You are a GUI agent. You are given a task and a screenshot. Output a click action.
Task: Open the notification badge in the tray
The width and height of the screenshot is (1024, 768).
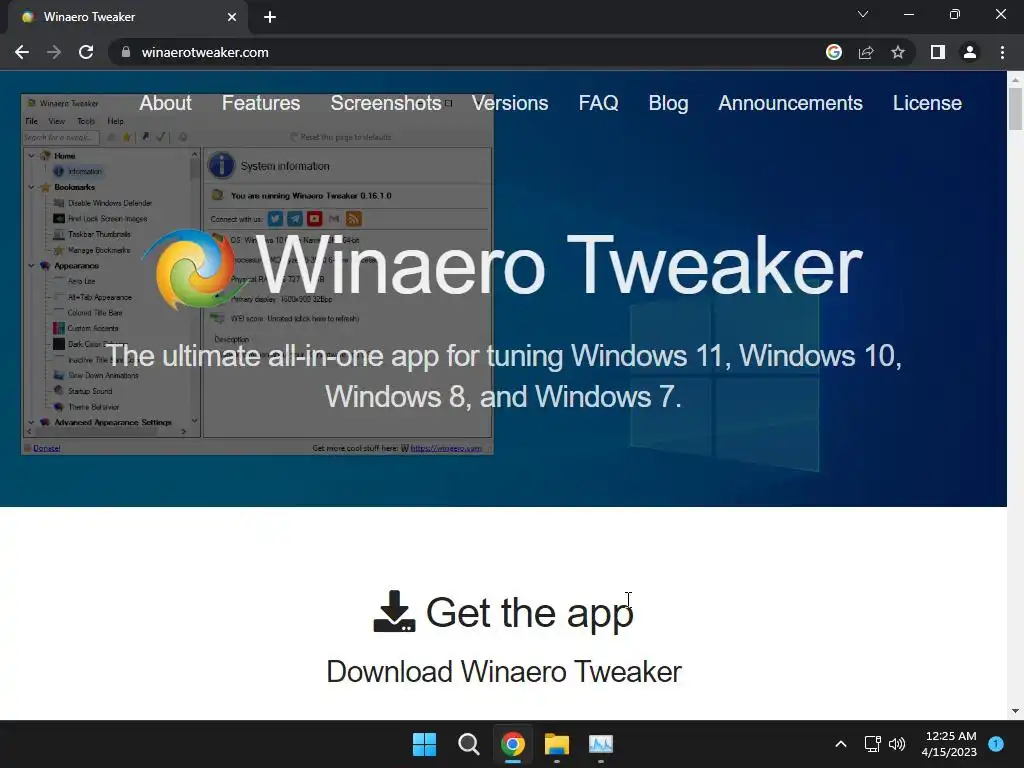tap(996, 744)
